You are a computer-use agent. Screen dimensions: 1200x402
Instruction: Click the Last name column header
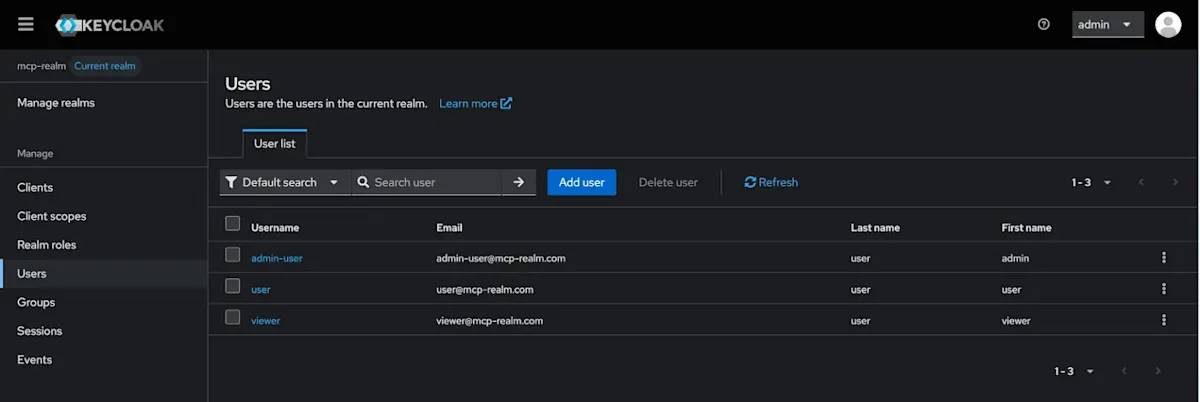[x=875, y=227]
